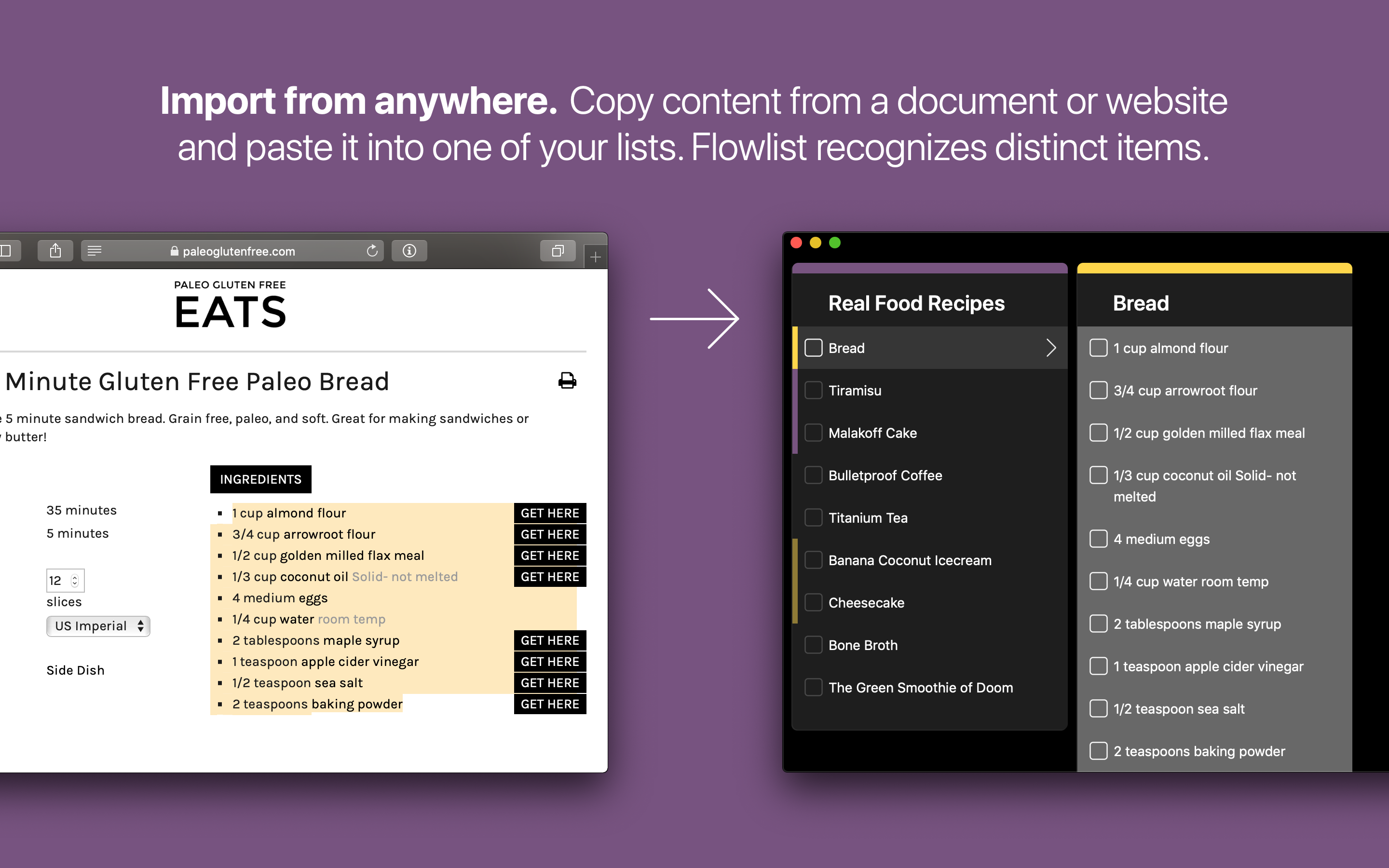
Task: Select Banana Coconut Icecream item
Action: click(x=910, y=560)
